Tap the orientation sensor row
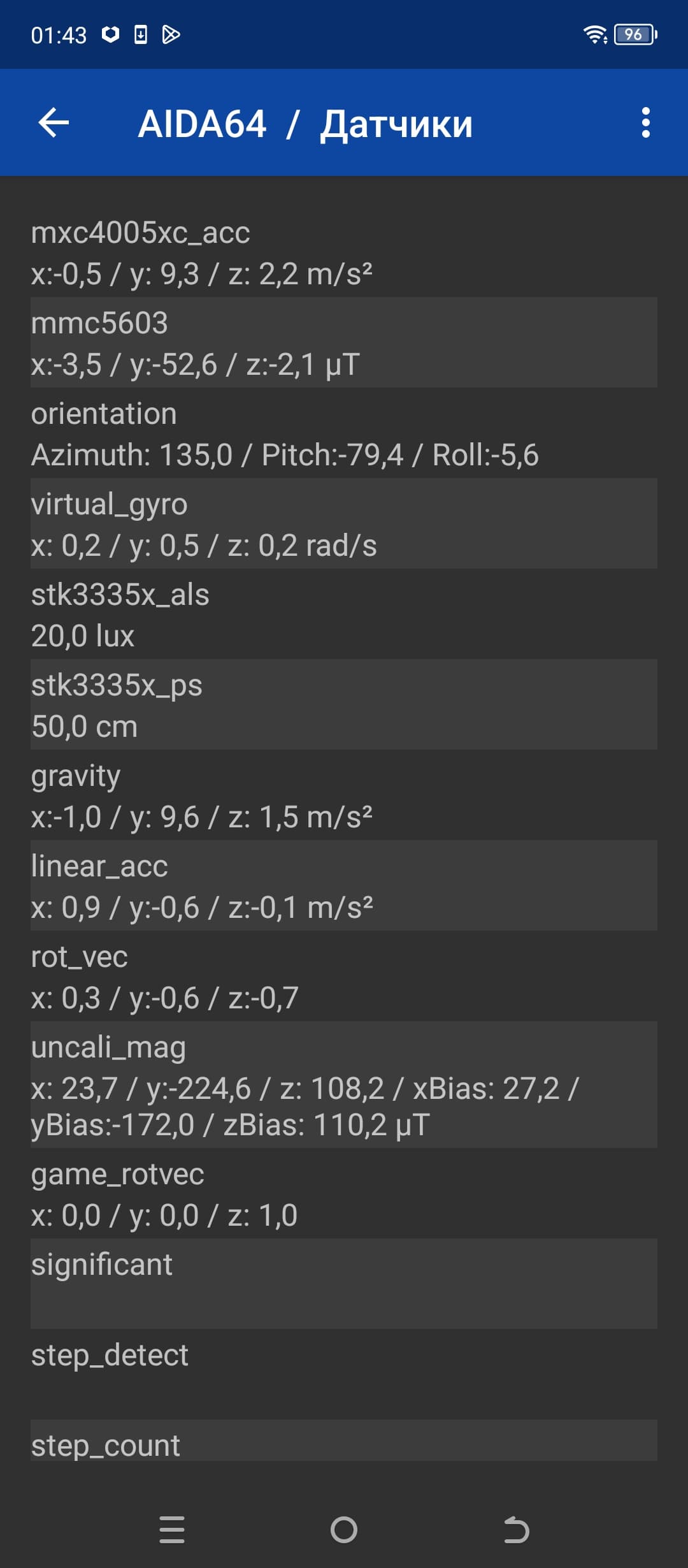This screenshot has width=688, height=1568. [x=344, y=433]
